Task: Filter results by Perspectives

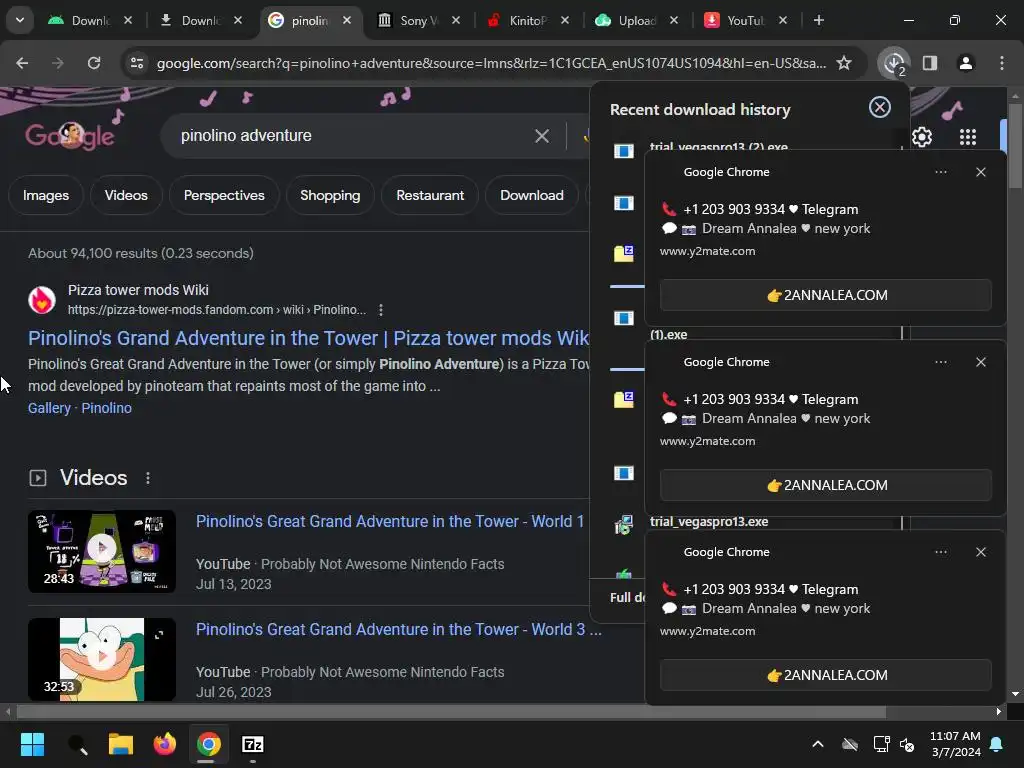Action: [x=224, y=195]
